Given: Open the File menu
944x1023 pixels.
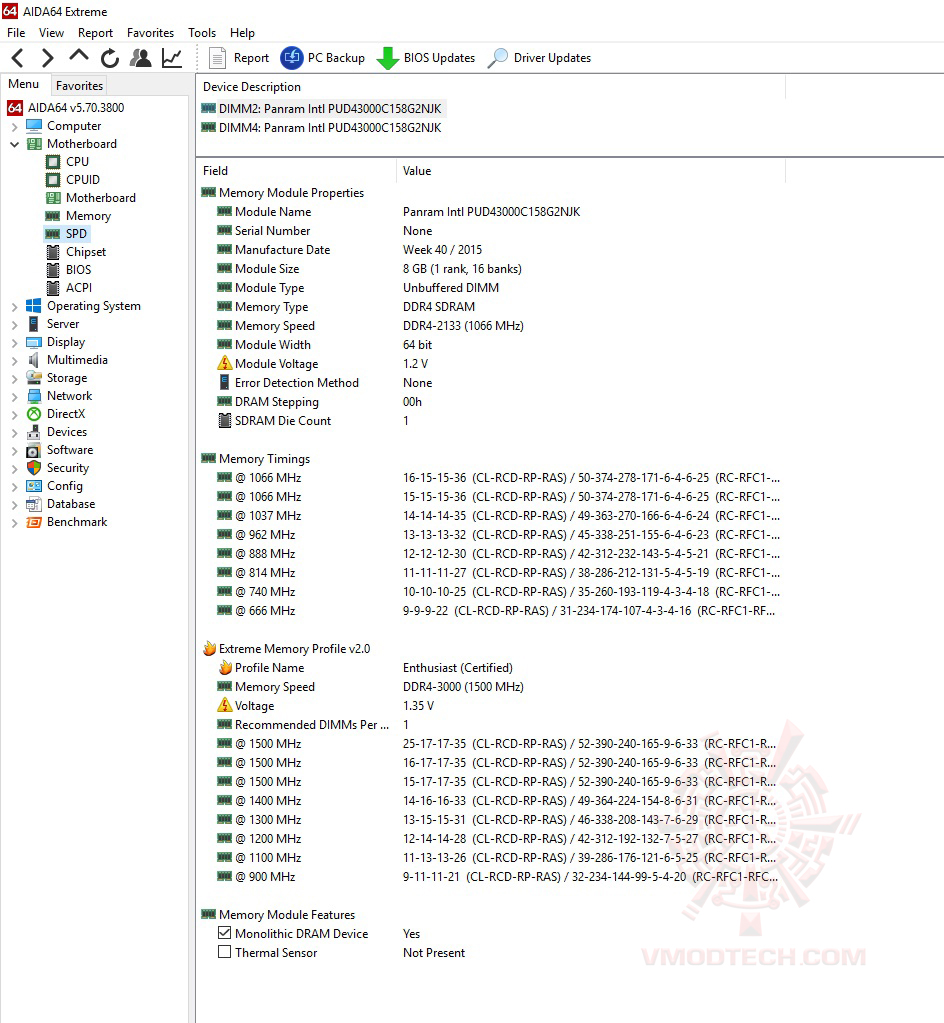Looking at the screenshot, I should (16, 33).
